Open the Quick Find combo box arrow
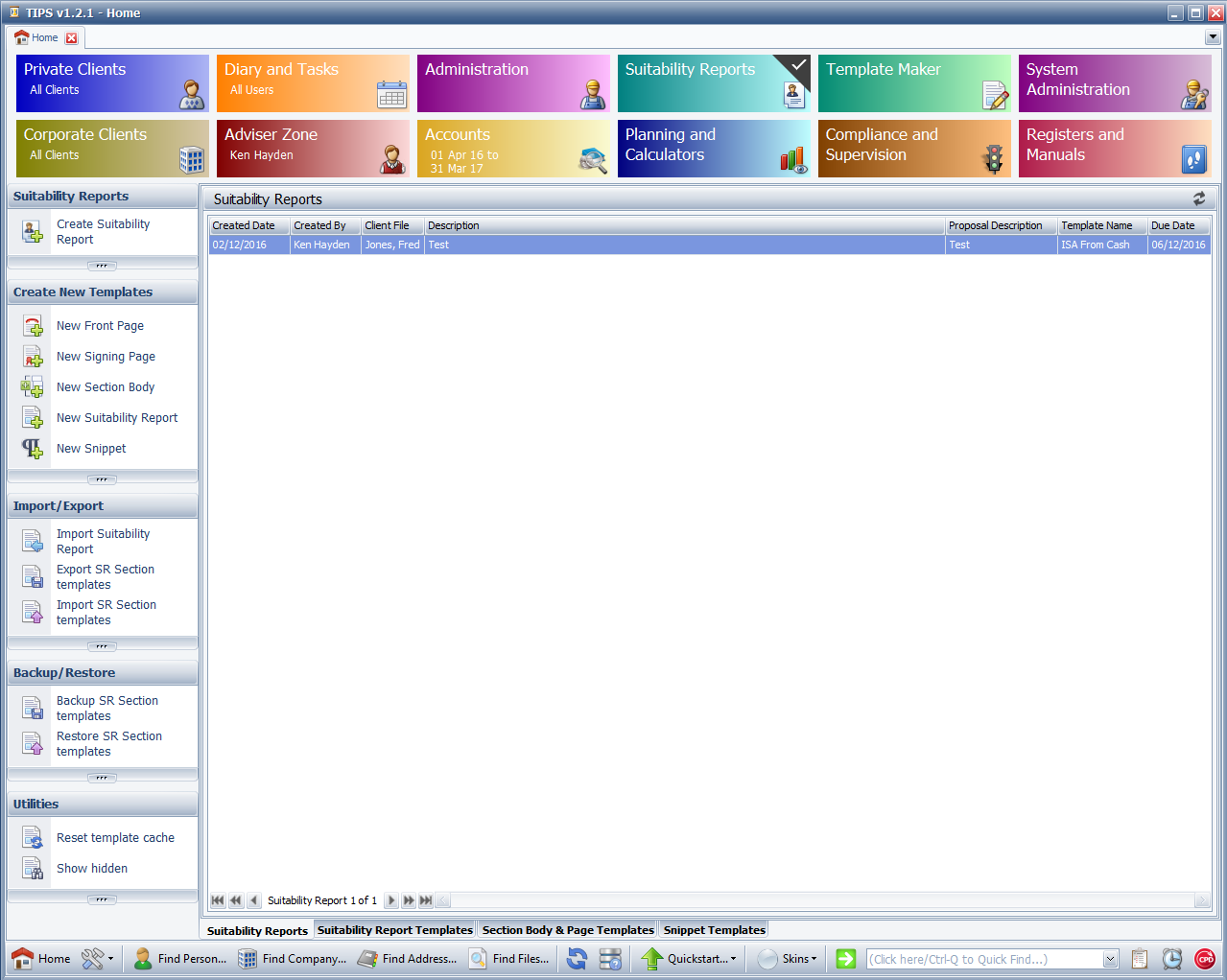The image size is (1227, 980). click(x=1110, y=959)
